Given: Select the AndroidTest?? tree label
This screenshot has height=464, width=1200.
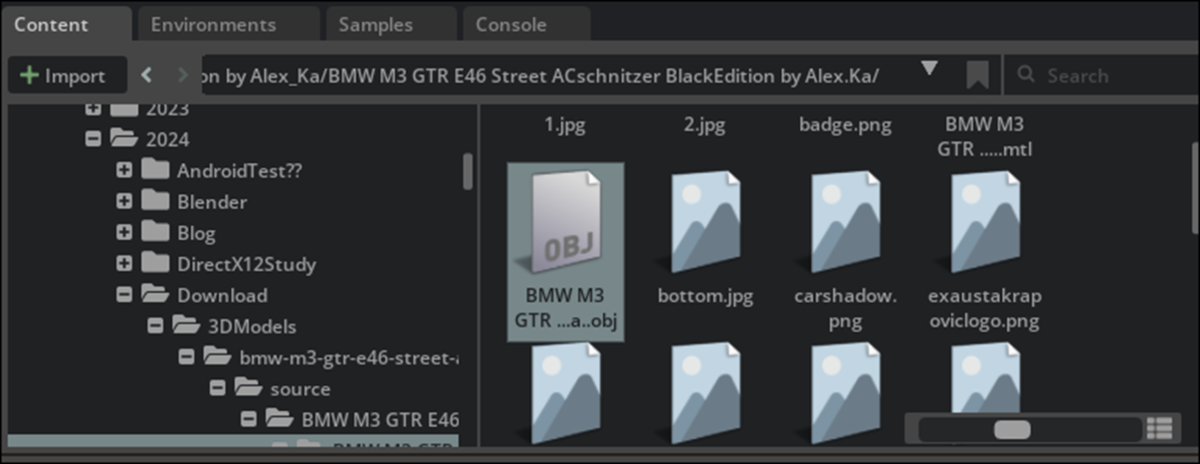Looking at the screenshot, I should coord(239,171).
